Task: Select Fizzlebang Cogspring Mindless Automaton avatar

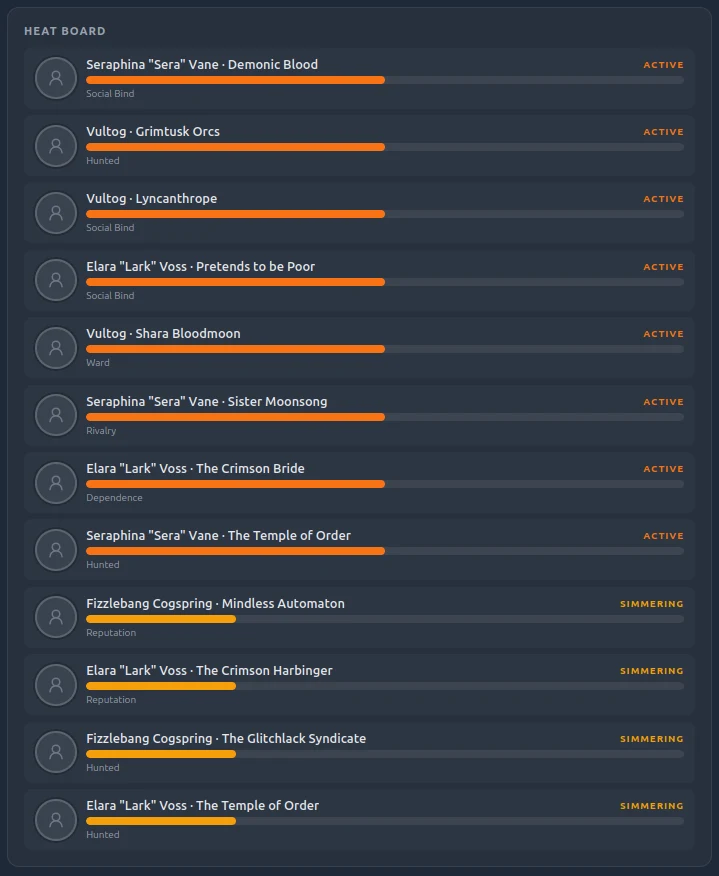Action: click(56, 617)
